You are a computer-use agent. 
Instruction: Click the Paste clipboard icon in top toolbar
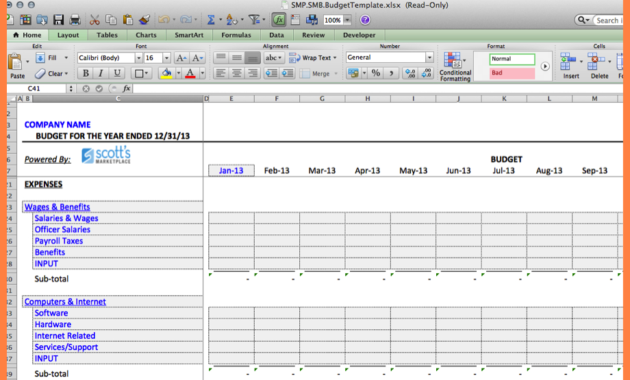(x=128, y=20)
